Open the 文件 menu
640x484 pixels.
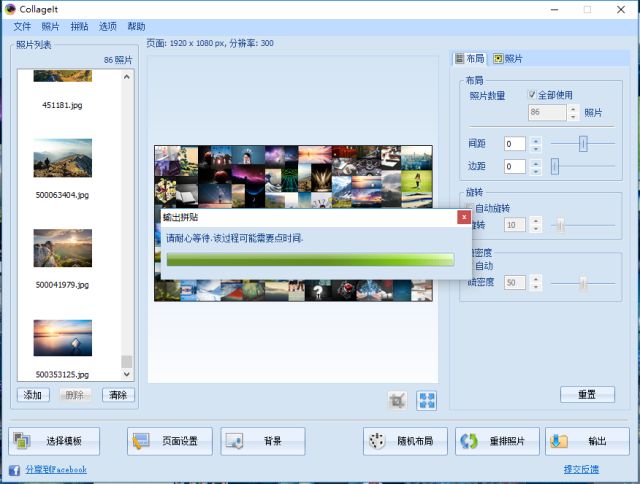point(22,27)
